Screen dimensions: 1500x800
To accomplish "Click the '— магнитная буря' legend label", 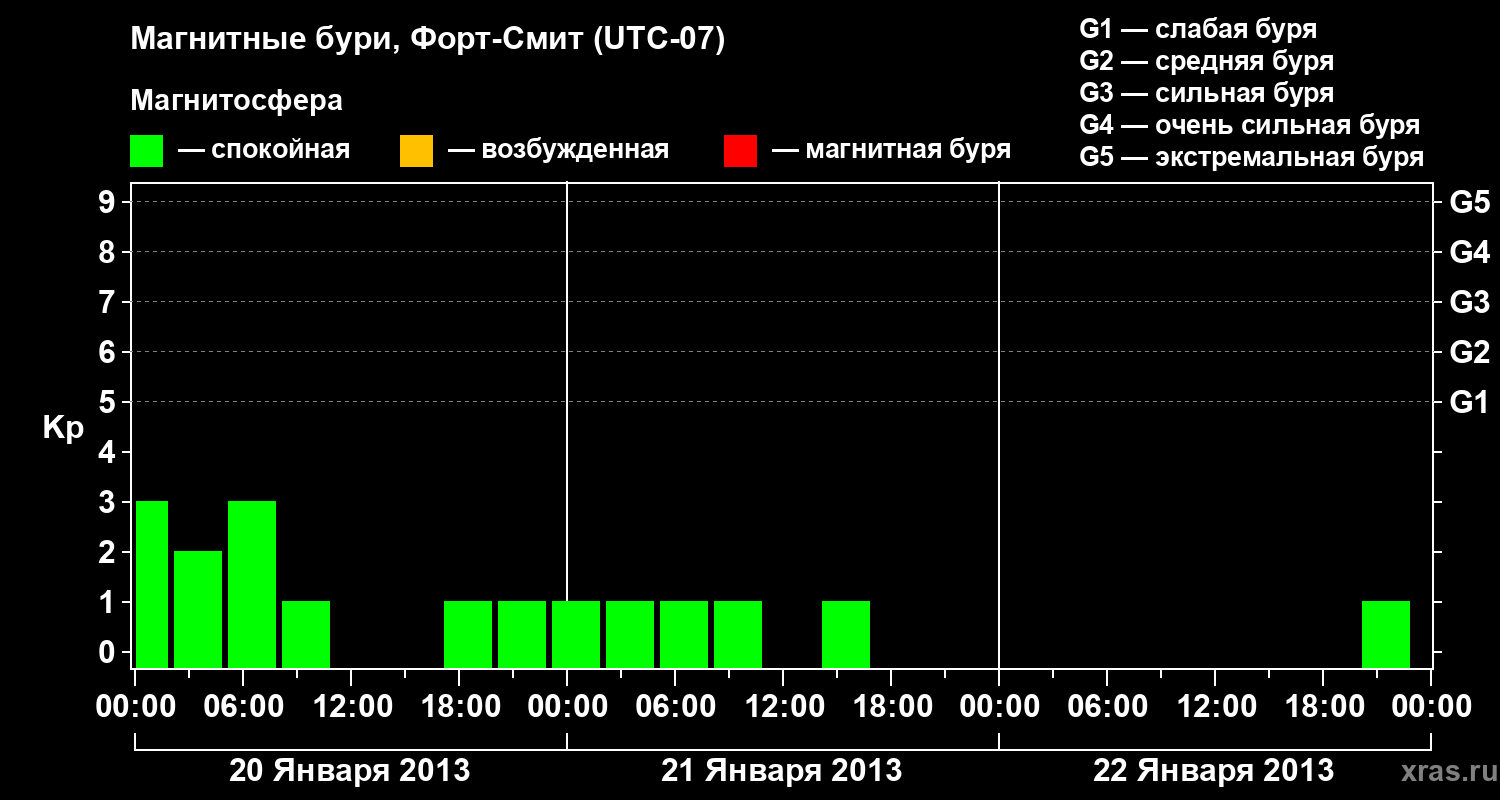I will click(x=891, y=150).
